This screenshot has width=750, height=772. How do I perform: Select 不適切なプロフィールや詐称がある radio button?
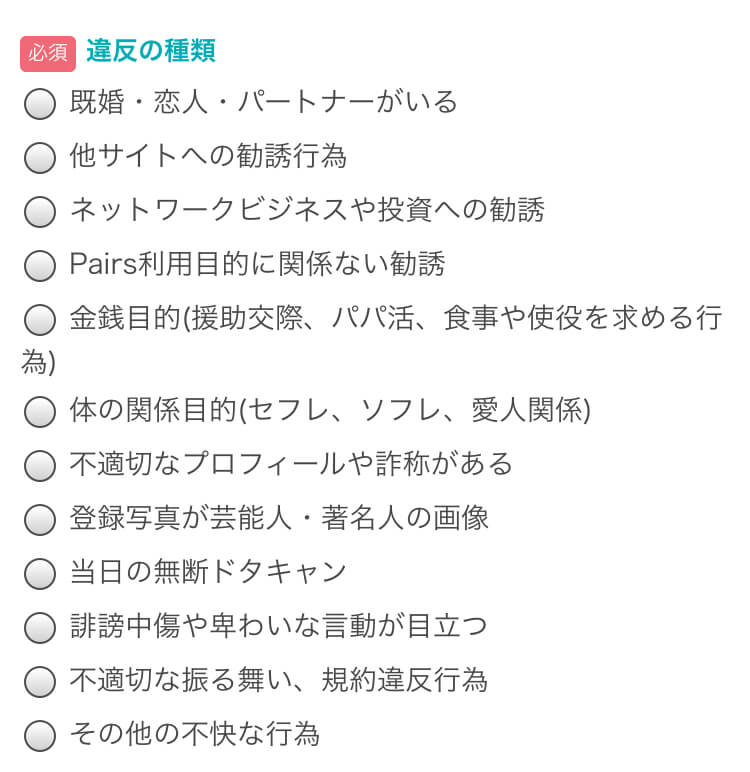(39, 465)
